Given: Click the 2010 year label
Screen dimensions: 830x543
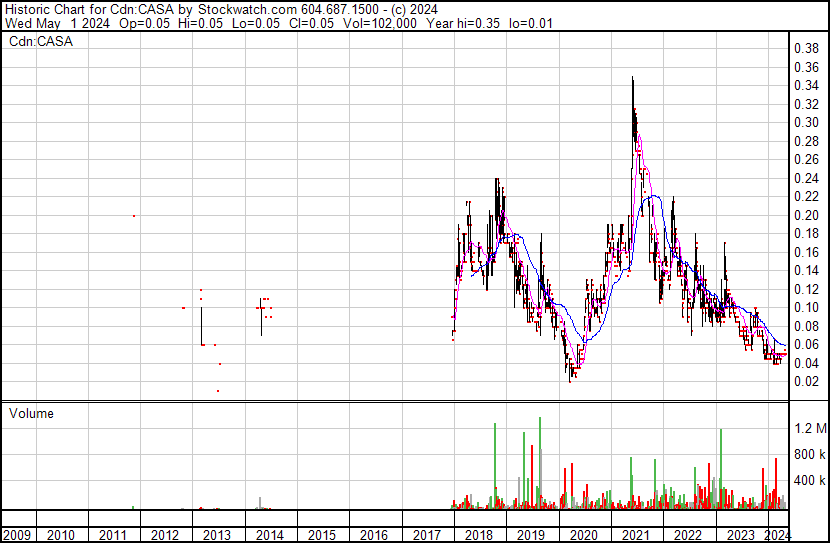Looking at the screenshot, I should [61, 535].
